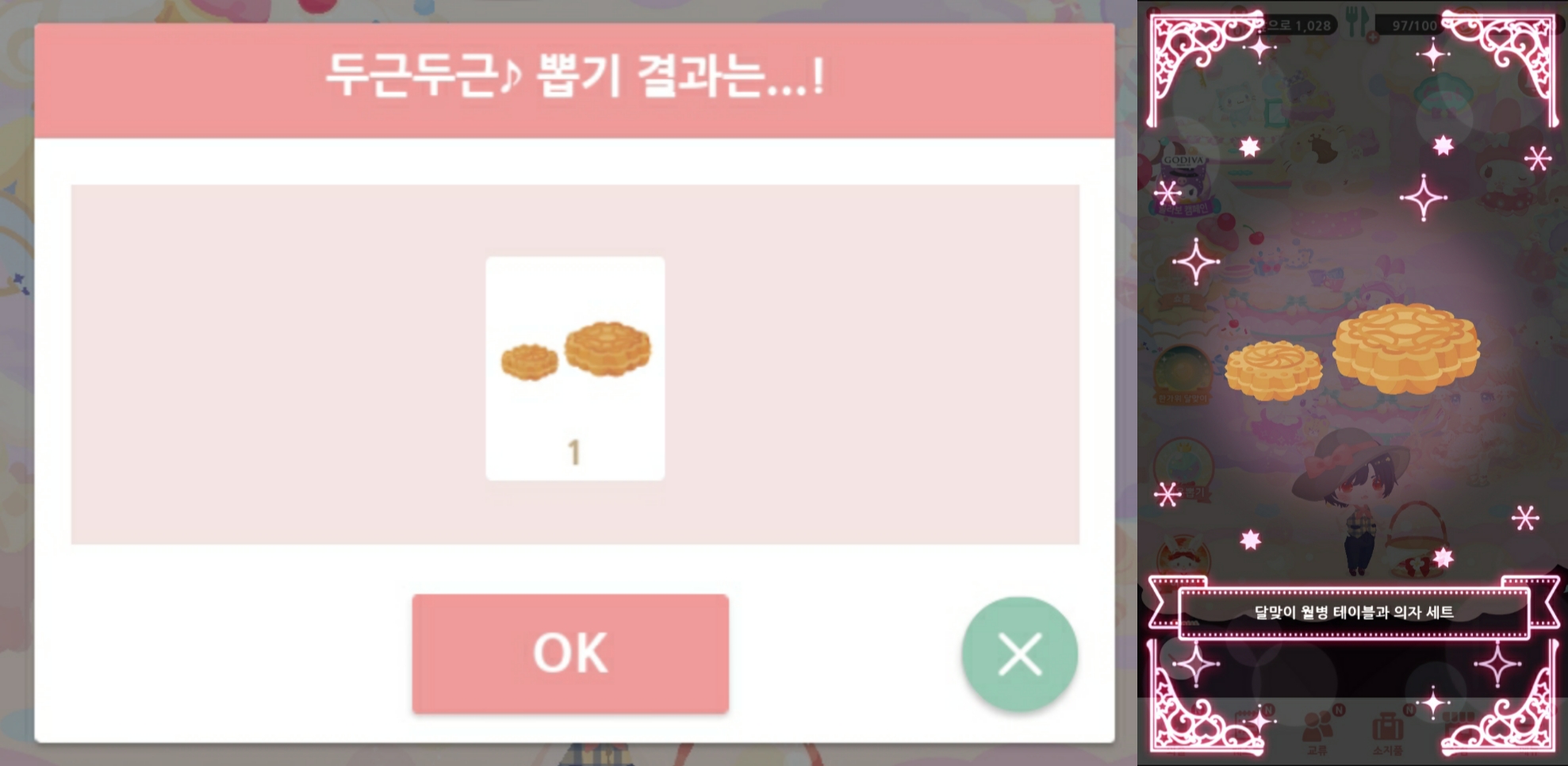Open the GODIVA event icon
Image resolution: width=1568 pixels, height=766 pixels.
[x=1184, y=178]
